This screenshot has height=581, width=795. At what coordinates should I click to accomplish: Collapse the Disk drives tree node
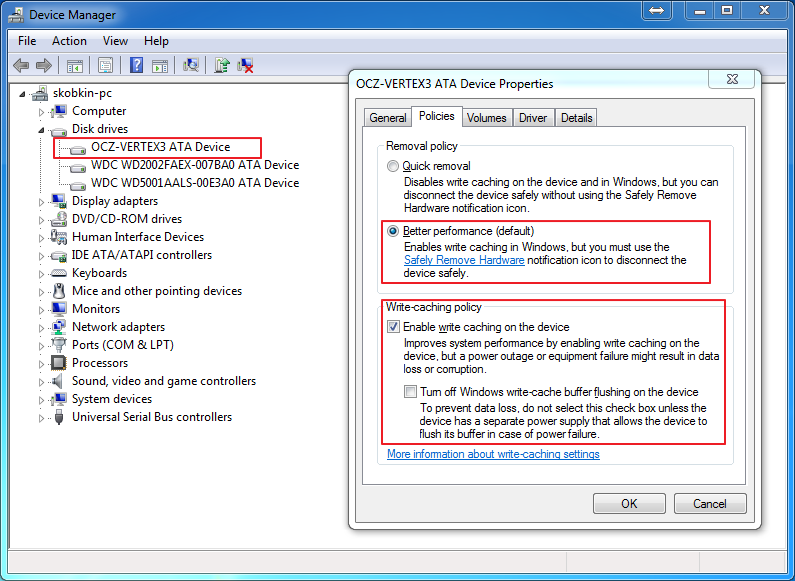pos(42,130)
